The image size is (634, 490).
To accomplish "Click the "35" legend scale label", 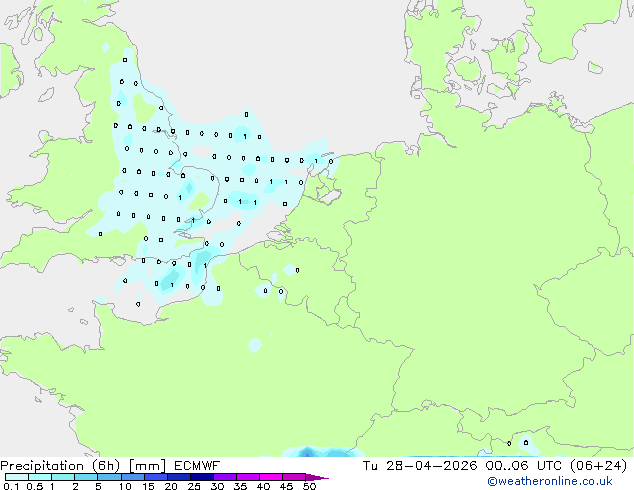I will 240,486.
